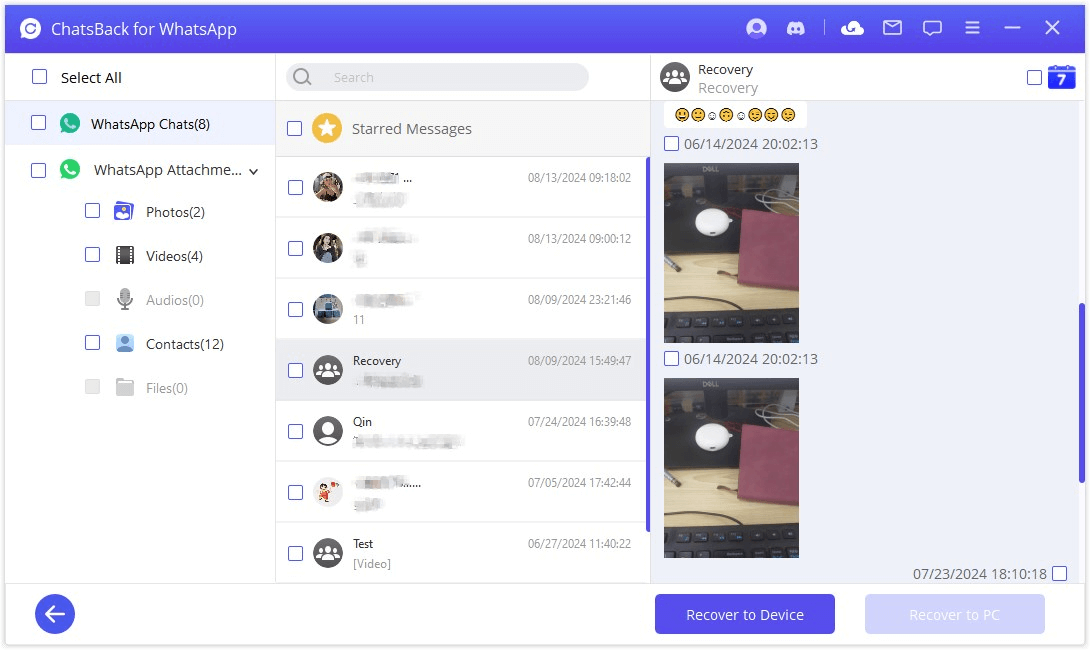Check the Starred Messages checkbox
The height and width of the screenshot is (650, 1090).
click(295, 129)
